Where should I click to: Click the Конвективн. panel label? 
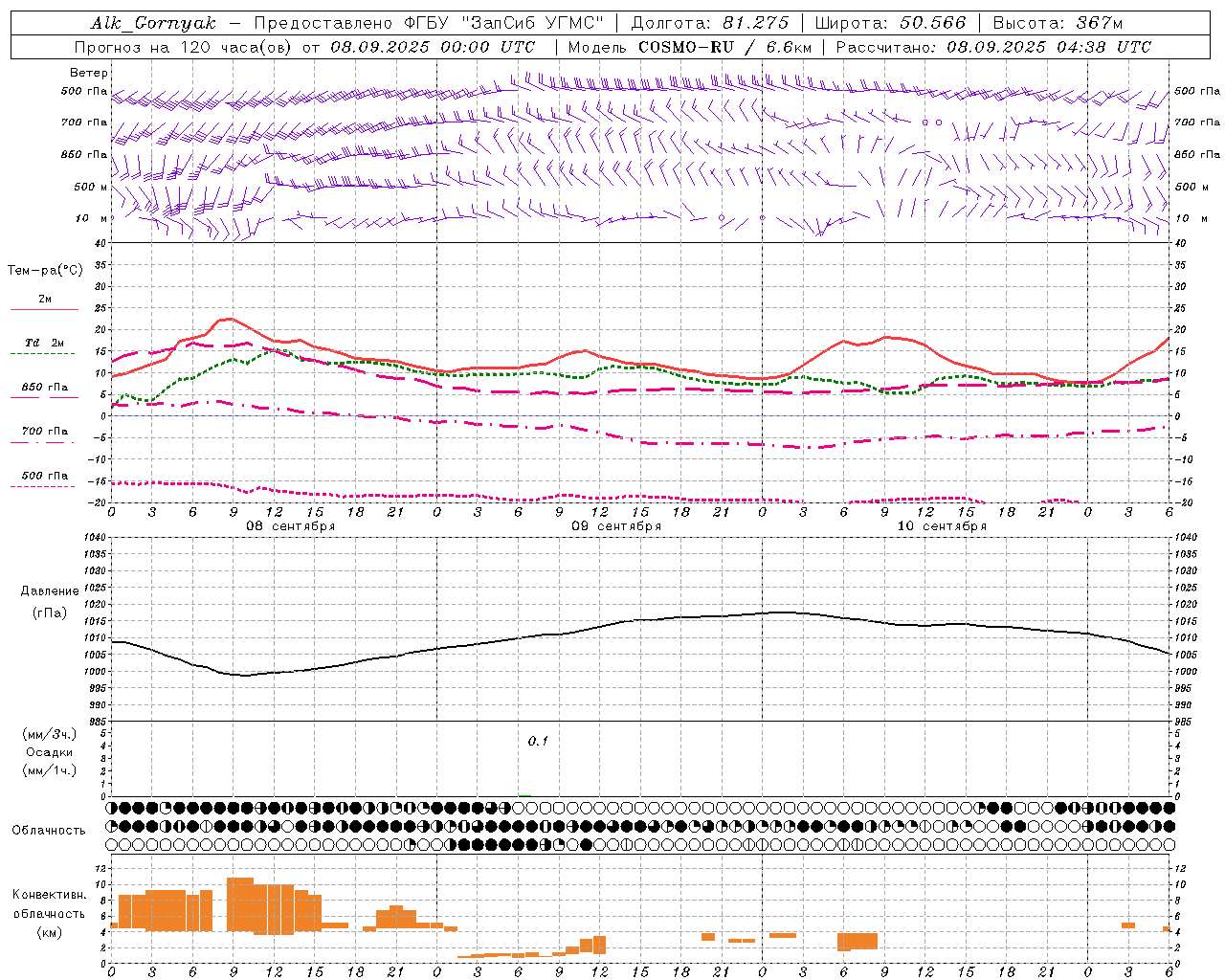point(50,895)
